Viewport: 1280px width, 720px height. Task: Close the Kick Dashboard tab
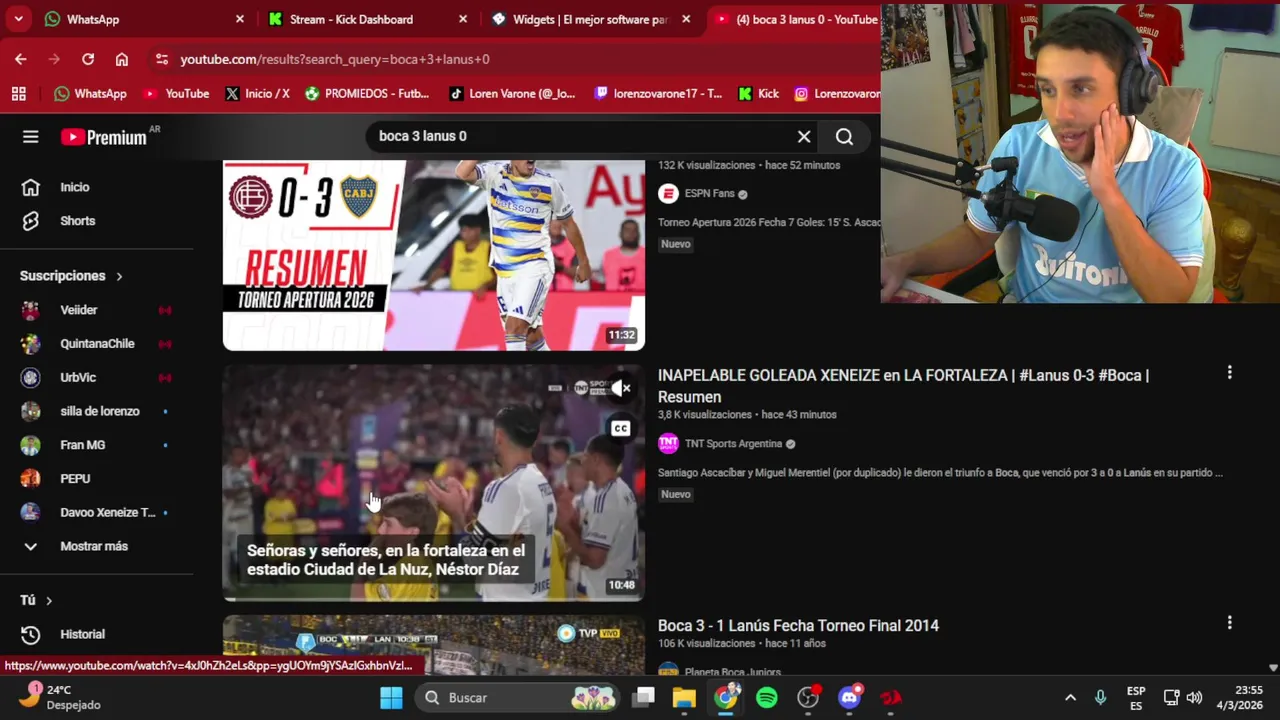463,19
